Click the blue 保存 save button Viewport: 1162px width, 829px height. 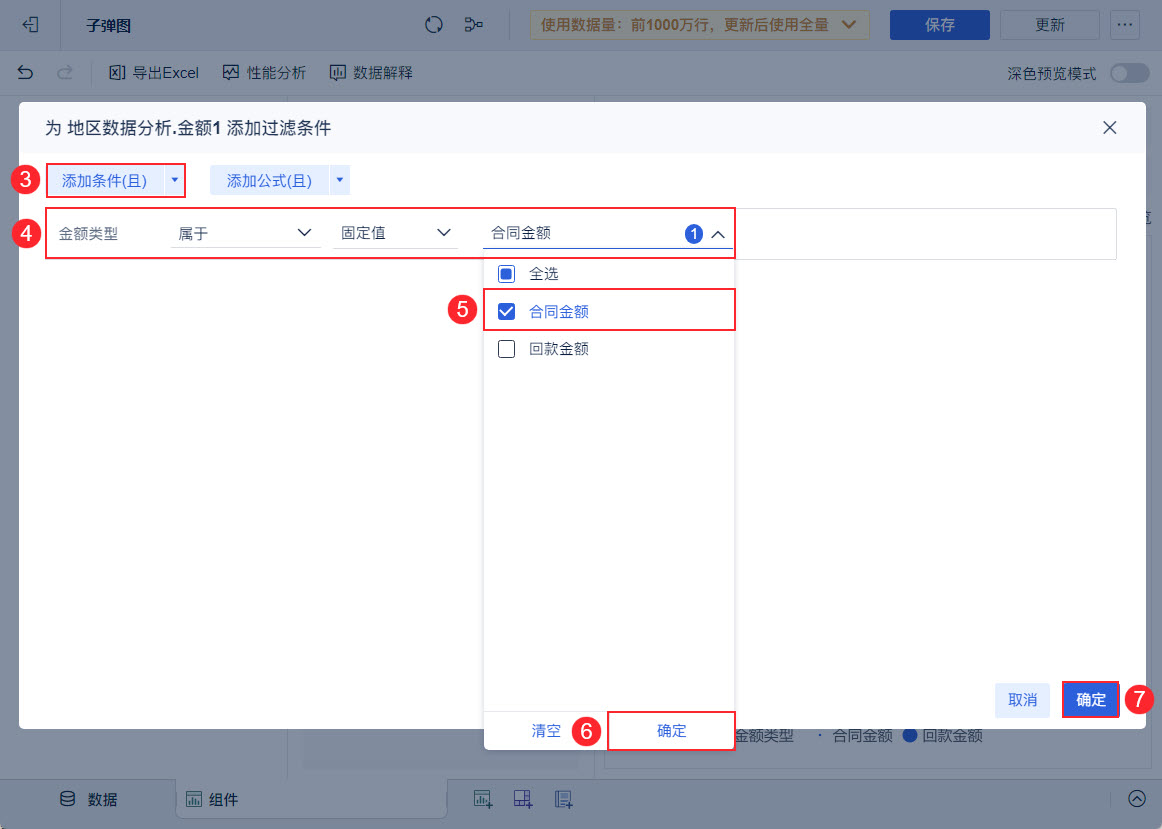(940, 24)
